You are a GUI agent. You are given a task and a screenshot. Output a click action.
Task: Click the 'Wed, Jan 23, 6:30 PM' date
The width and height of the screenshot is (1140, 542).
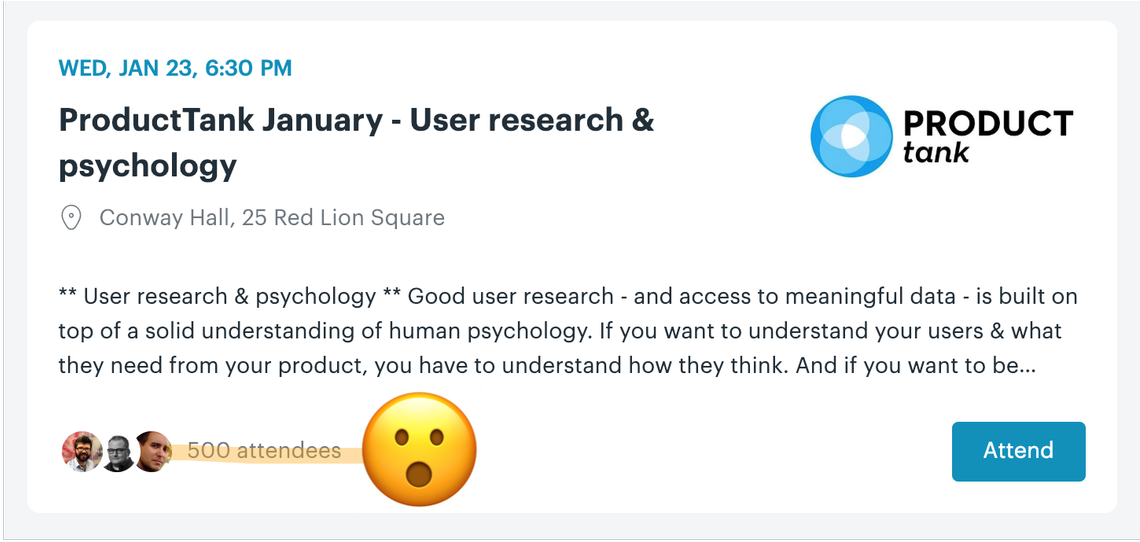[x=175, y=68]
